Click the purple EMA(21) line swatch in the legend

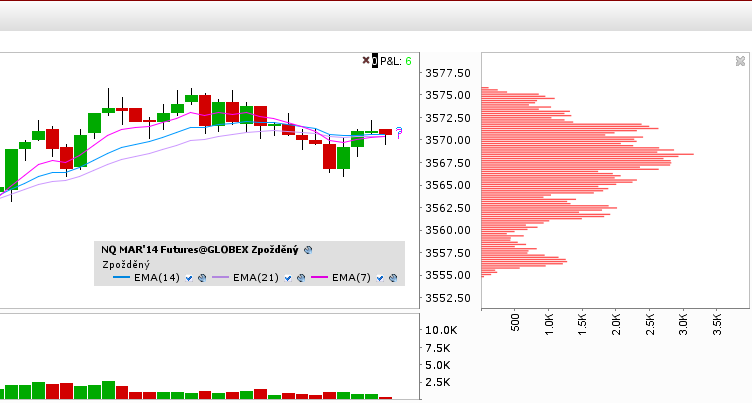coord(220,278)
